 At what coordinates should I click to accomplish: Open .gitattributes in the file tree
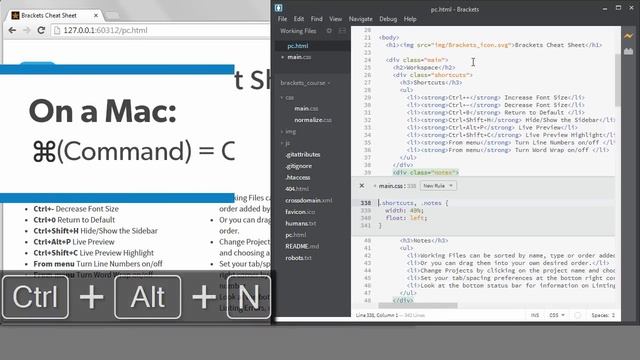(x=302, y=154)
